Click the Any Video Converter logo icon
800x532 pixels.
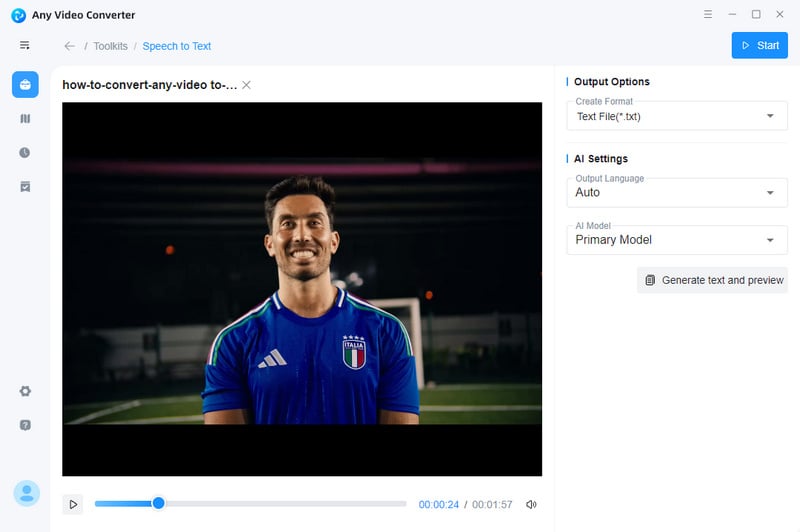click(18, 15)
